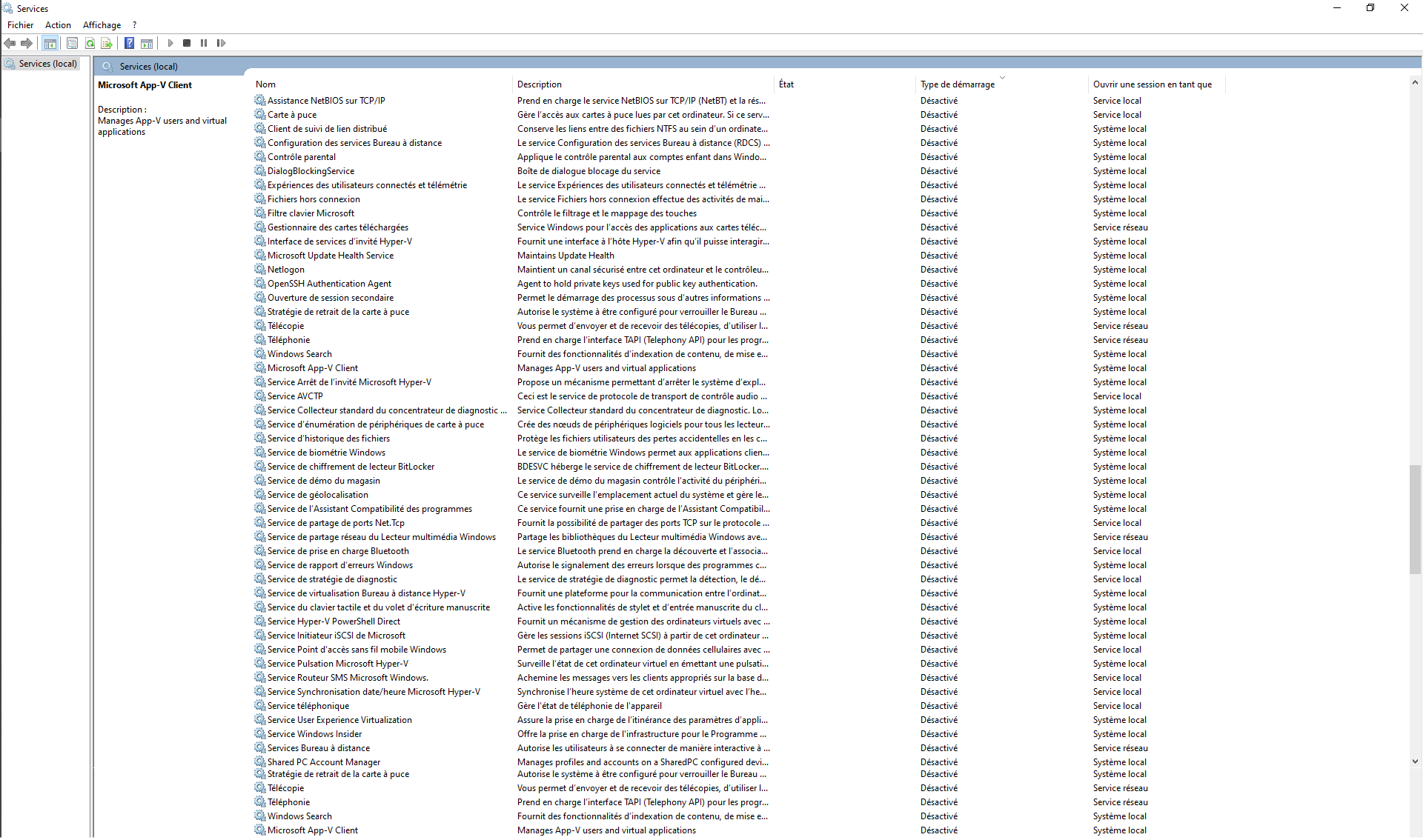Select Configuration des services Bureau à distance
This screenshot has height=840, width=1426.
point(354,143)
